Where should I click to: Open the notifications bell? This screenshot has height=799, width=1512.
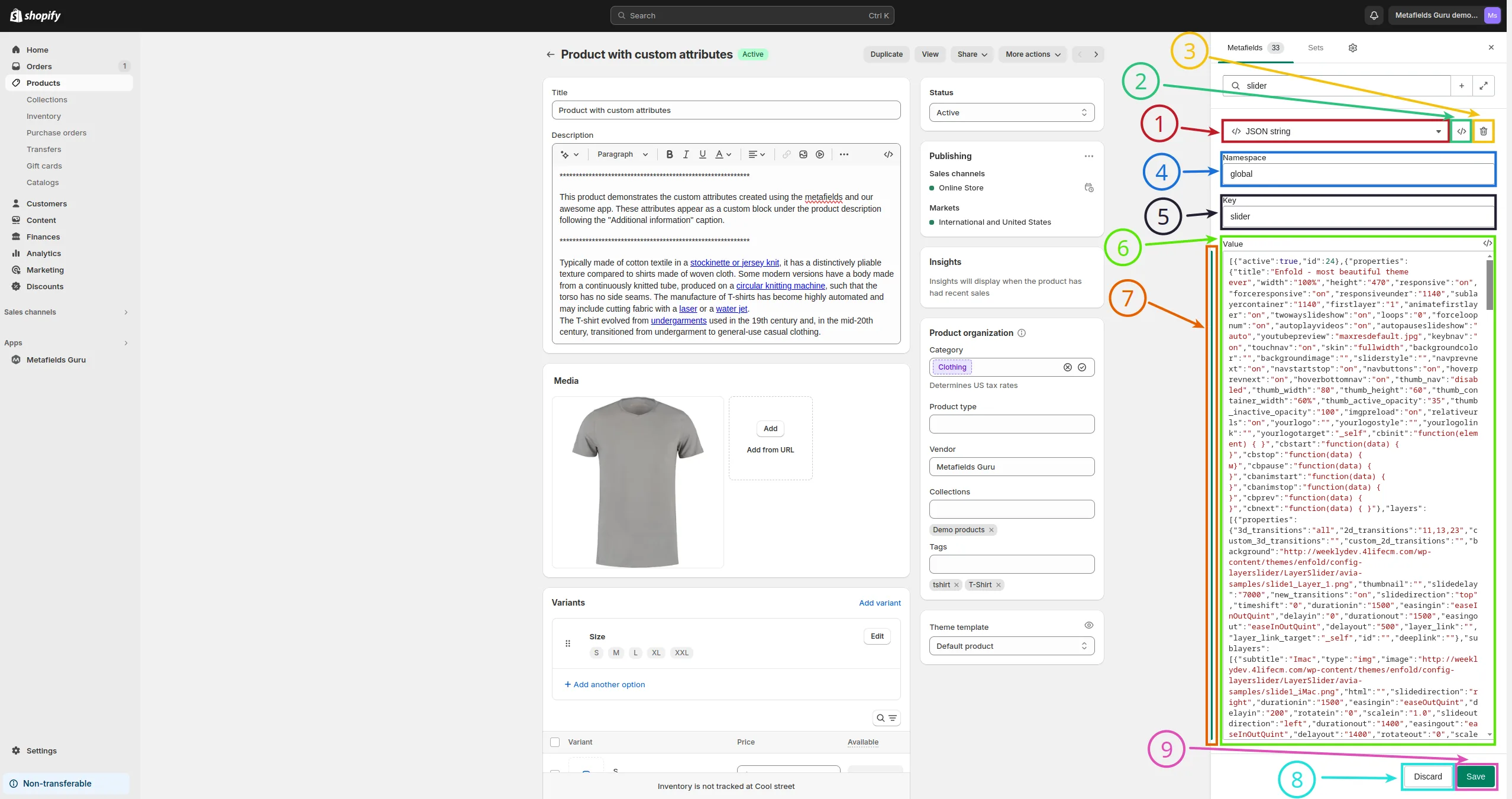1374,15
